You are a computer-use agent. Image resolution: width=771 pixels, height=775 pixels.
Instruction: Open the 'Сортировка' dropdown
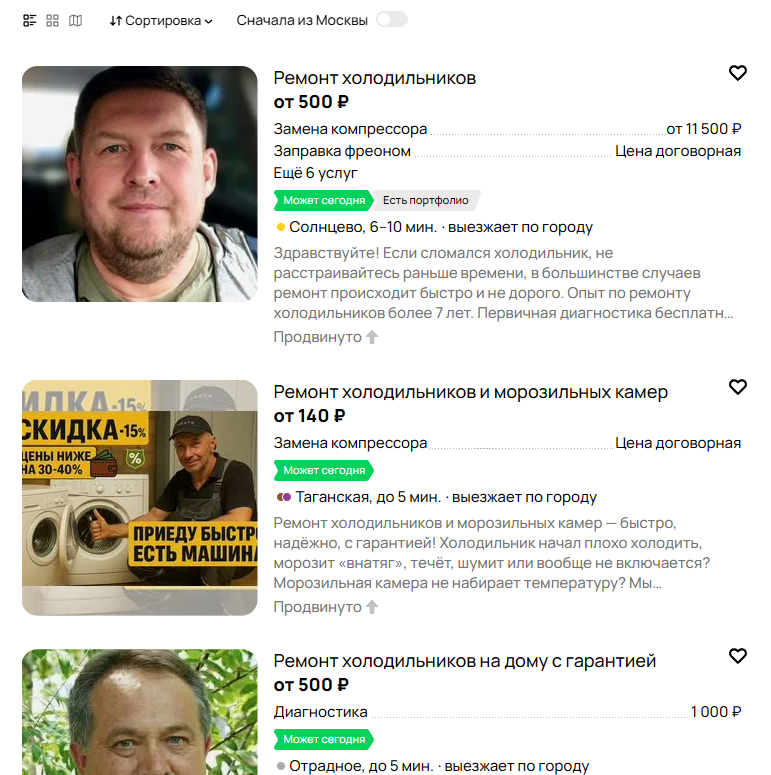point(161,21)
